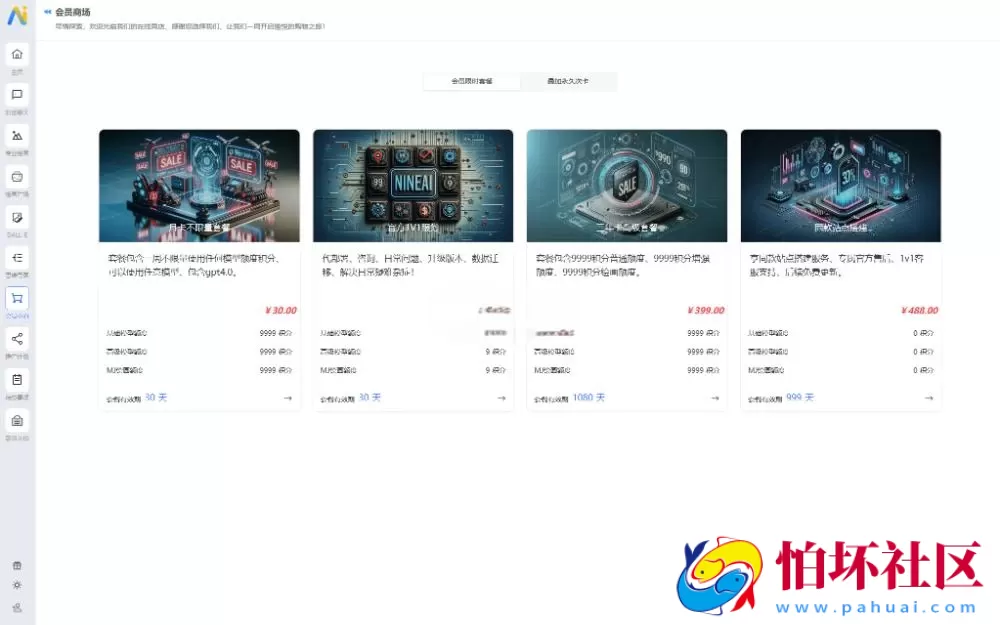The image size is (1000, 625).
Task: Open the contact-us icon in sidebar
Action: [17, 420]
